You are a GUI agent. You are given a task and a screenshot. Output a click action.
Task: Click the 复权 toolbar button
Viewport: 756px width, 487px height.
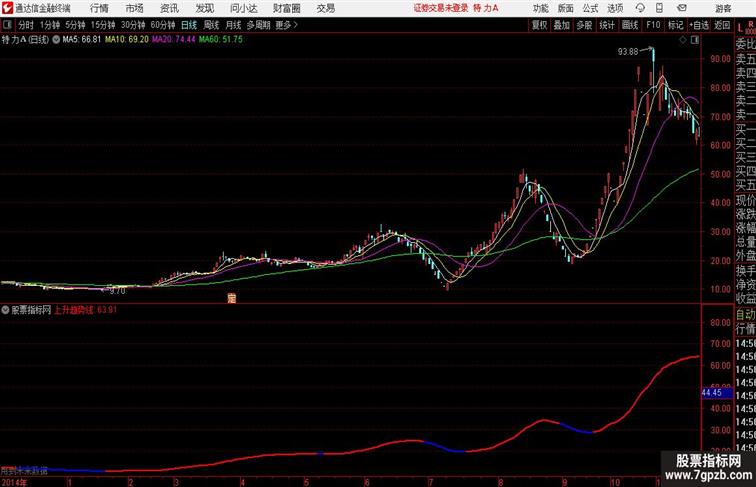click(539, 25)
